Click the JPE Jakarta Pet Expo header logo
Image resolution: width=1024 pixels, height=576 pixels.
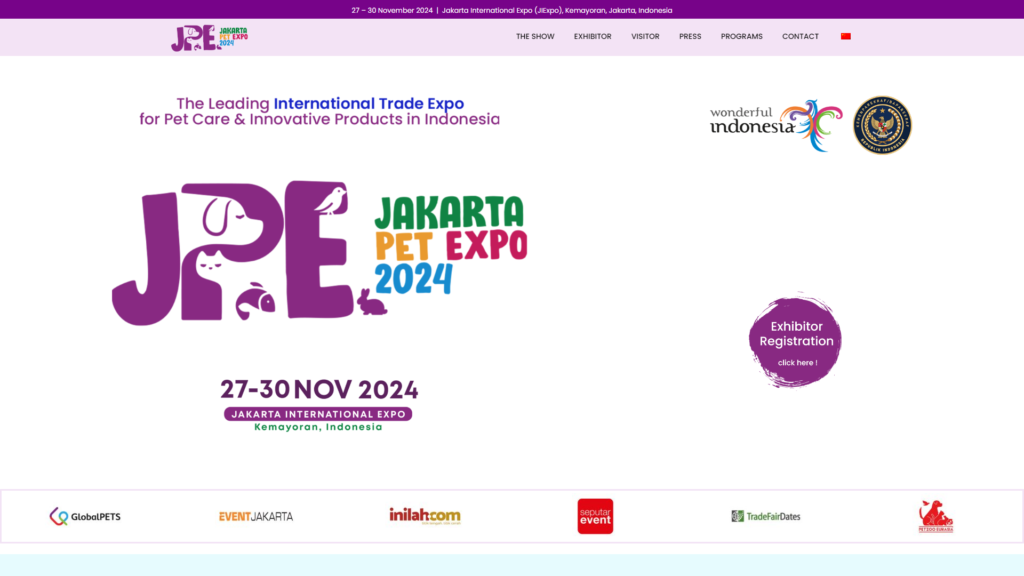[x=209, y=38]
